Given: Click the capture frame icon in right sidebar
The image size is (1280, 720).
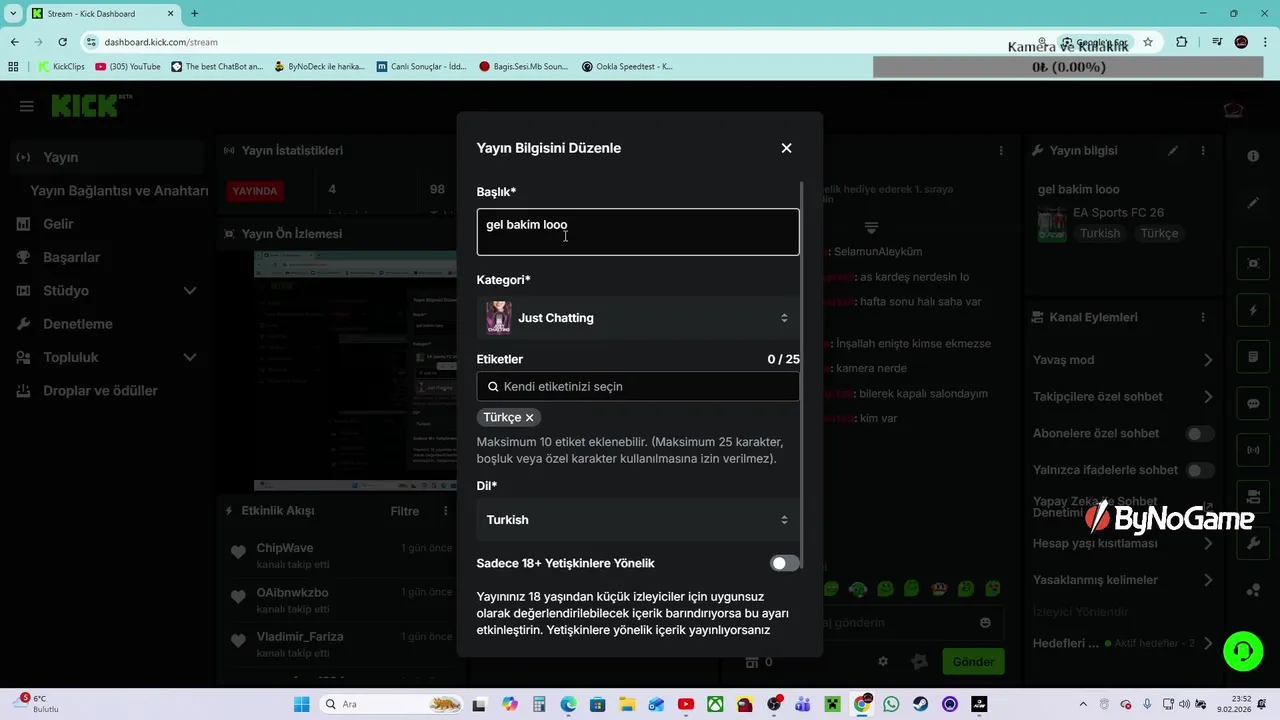Looking at the screenshot, I should [x=1253, y=263].
